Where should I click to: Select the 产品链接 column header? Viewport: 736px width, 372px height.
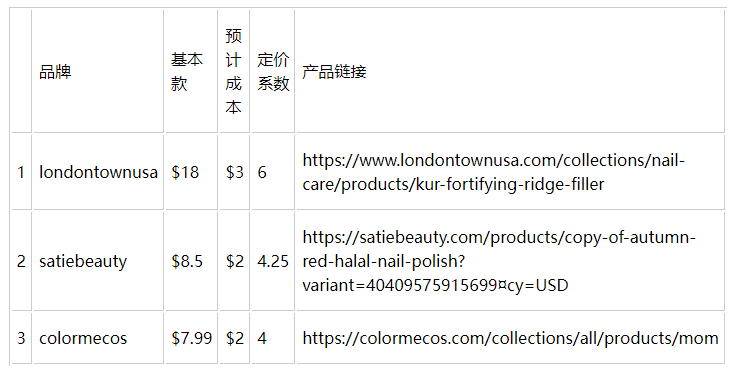point(334,72)
